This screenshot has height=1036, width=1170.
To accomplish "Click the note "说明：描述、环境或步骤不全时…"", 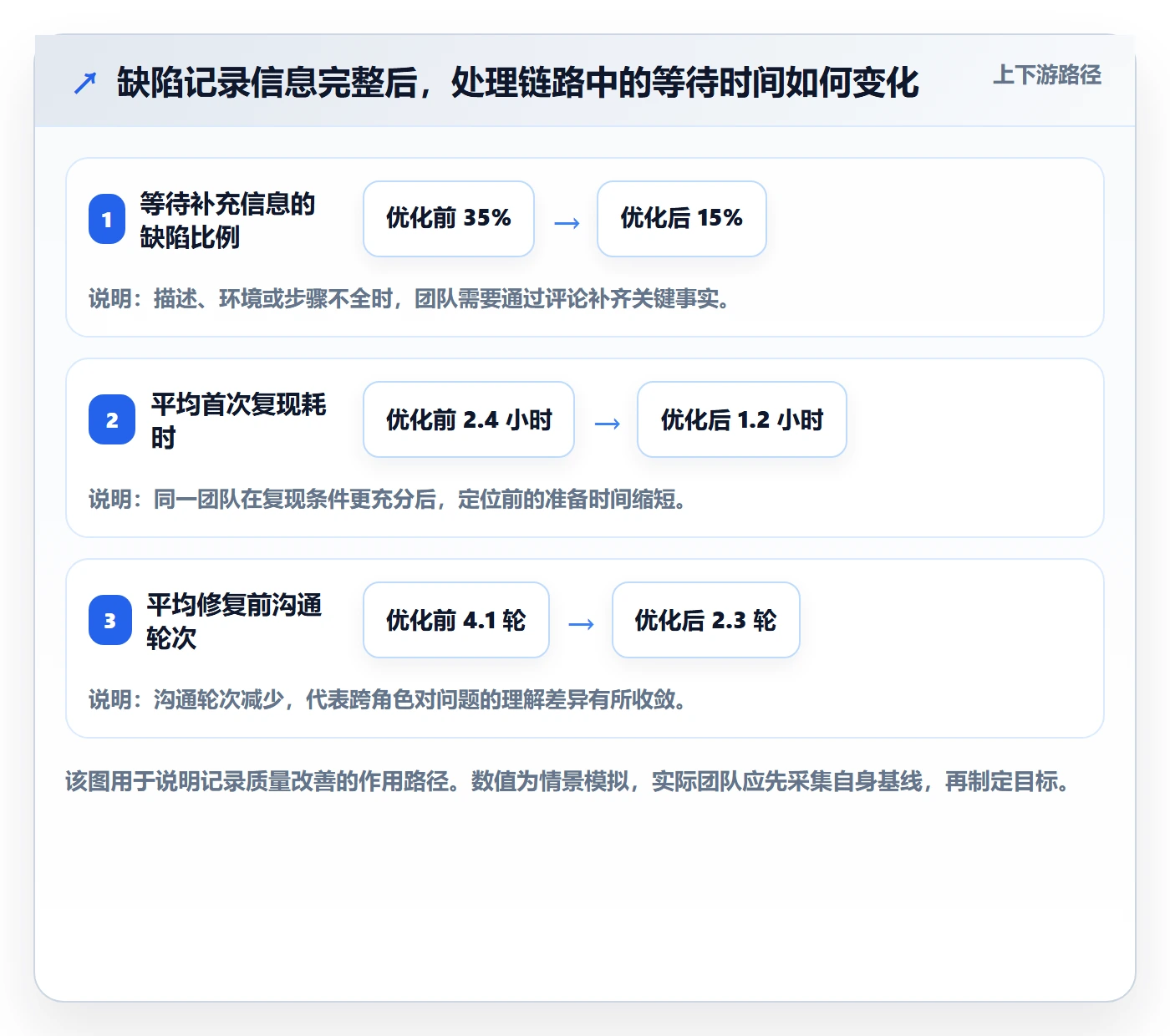I will point(409,298).
